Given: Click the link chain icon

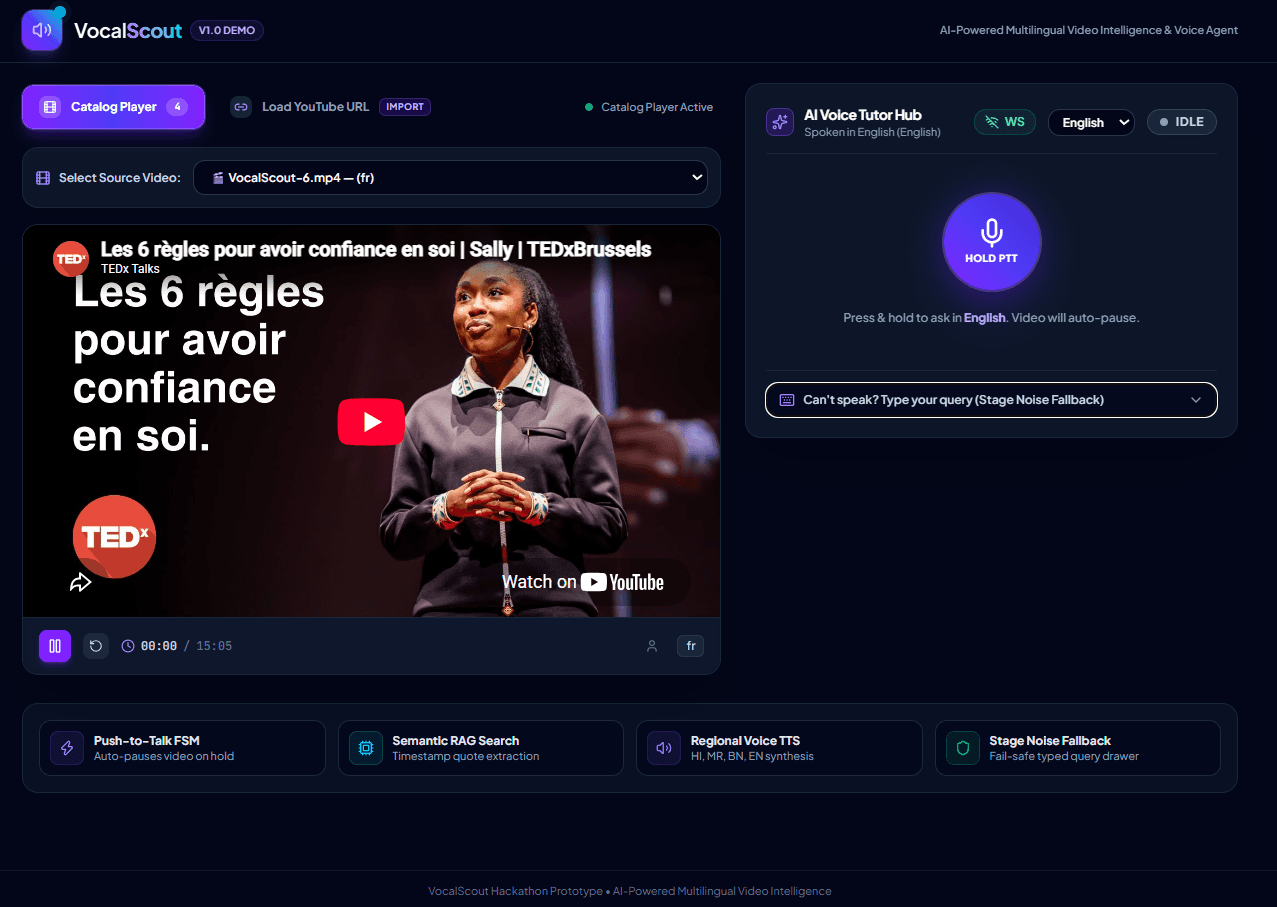Looking at the screenshot, I should click(241, 107).
